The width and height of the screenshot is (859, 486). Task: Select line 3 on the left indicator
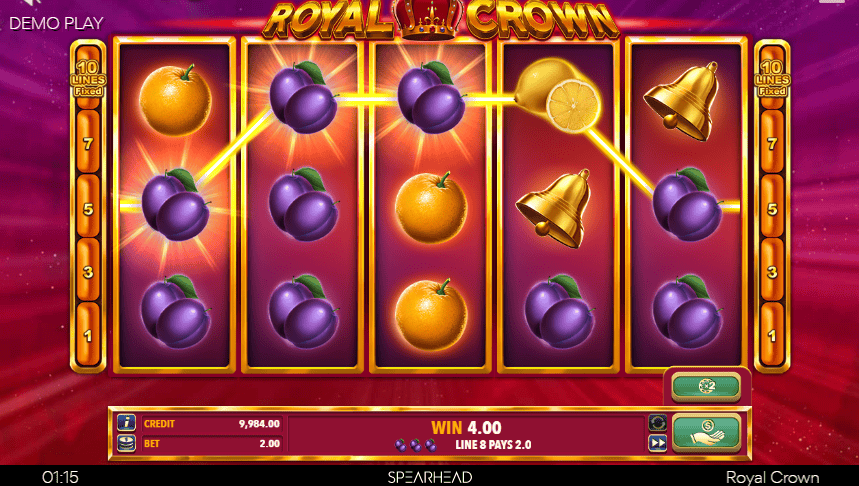coord(88,271)
